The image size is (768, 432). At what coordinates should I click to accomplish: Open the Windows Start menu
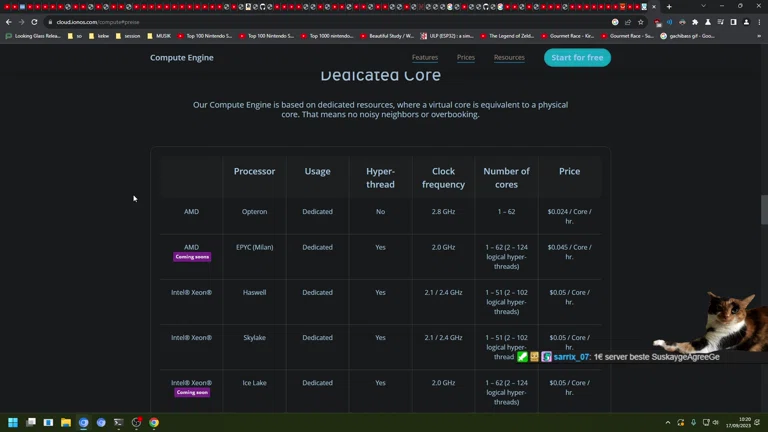point(13,423)
